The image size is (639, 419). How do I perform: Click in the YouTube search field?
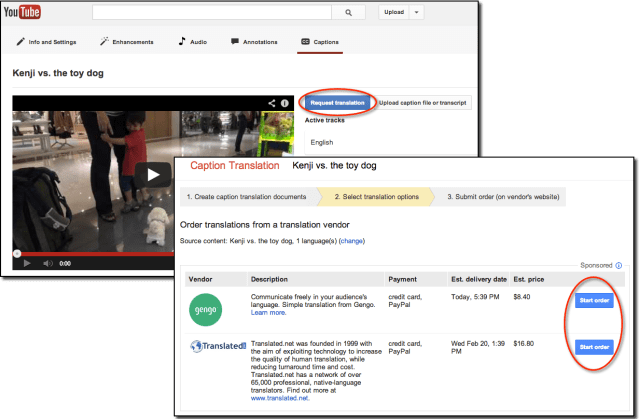point(212,13)
